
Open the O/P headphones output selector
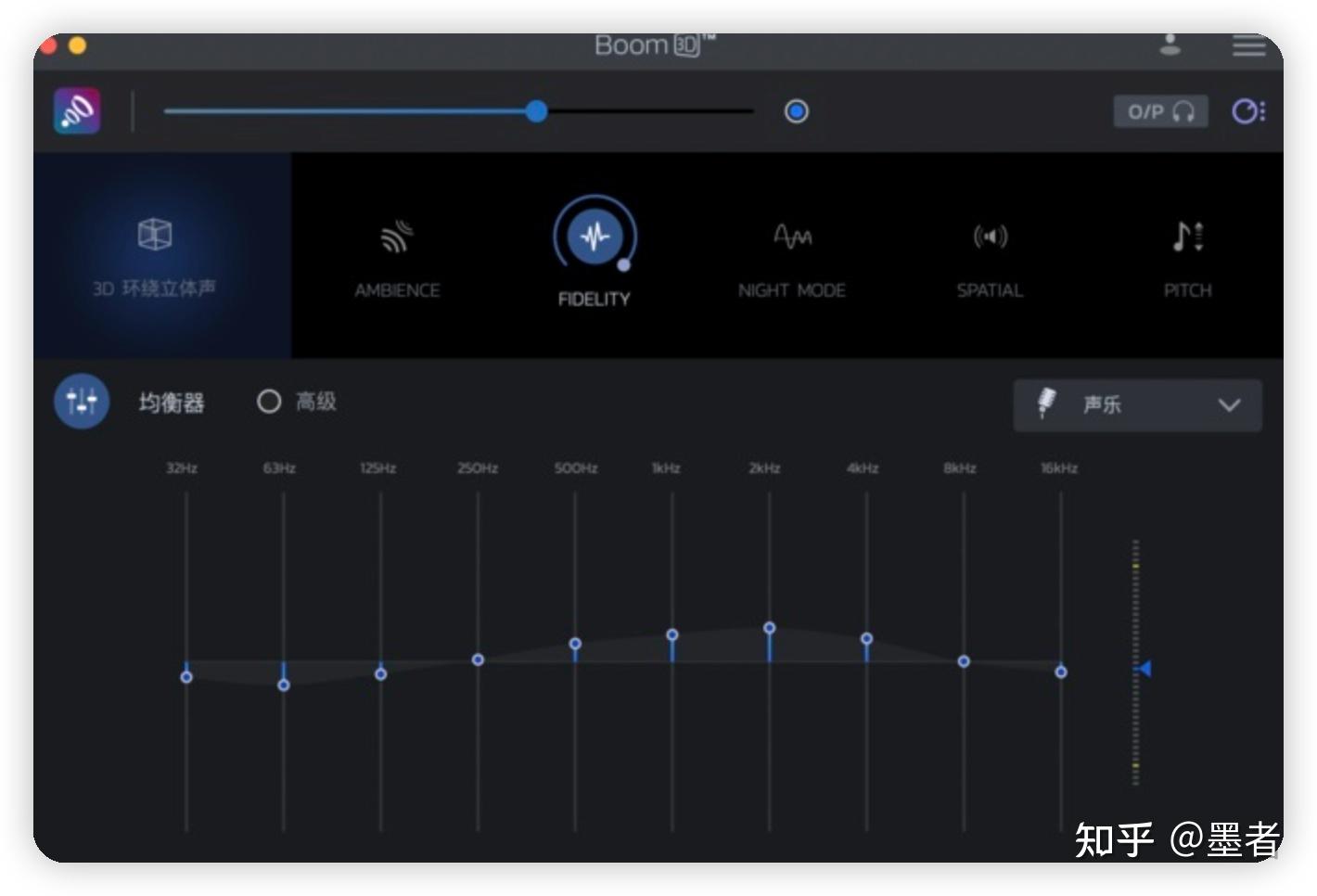coord(1160,111)
